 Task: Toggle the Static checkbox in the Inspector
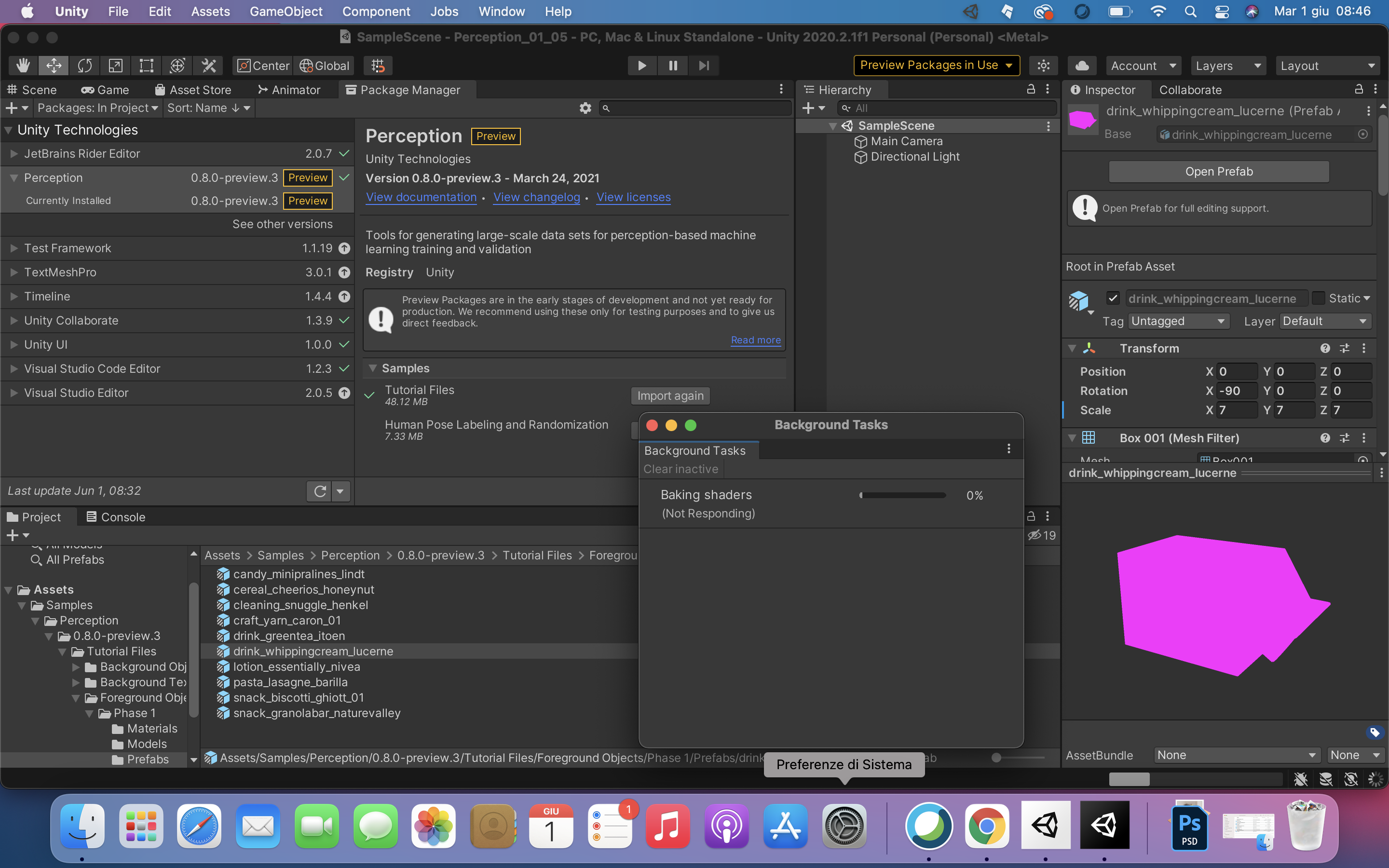tap(1320, 298)
